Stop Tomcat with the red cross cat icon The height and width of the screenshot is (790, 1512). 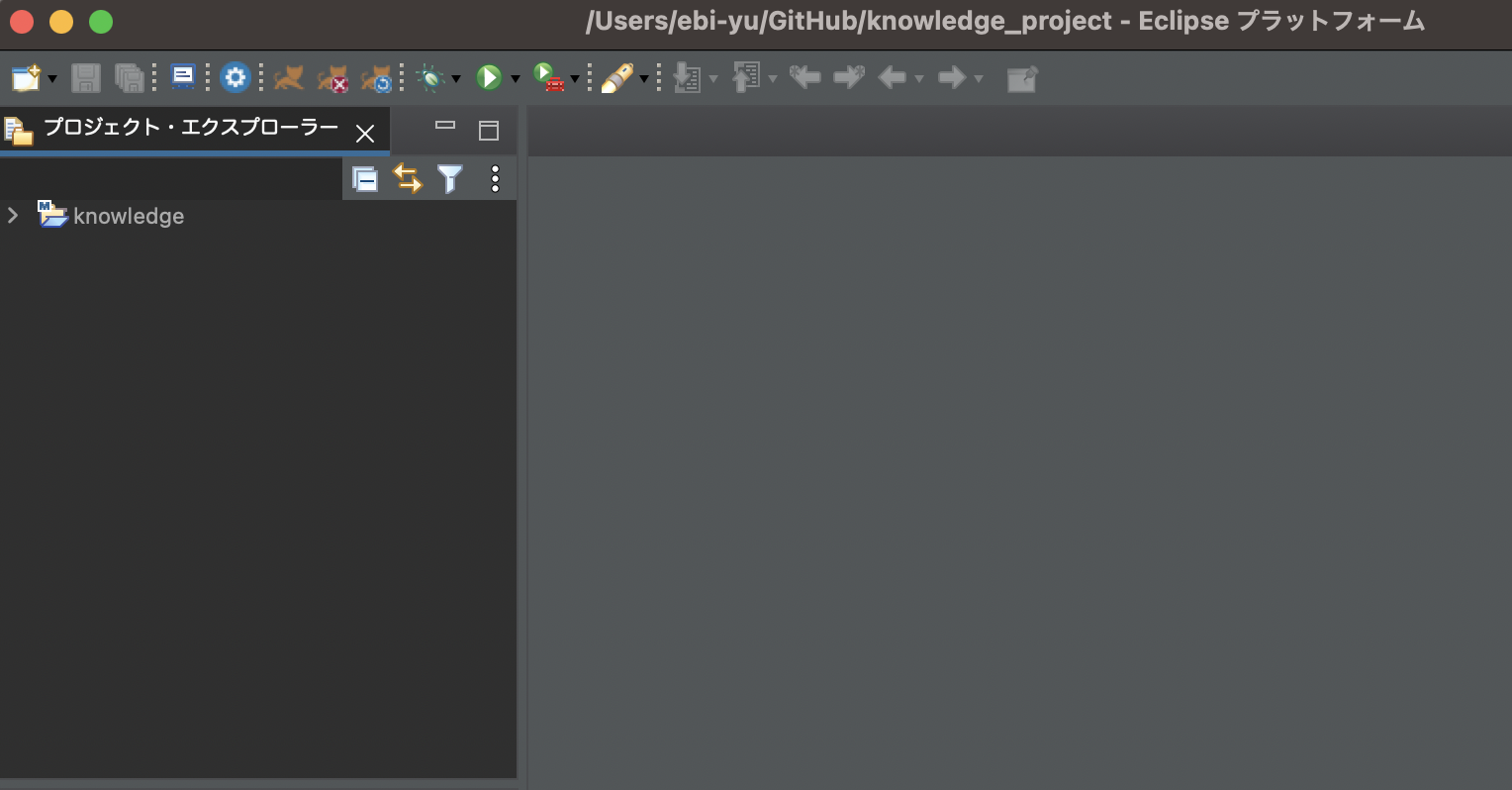332,77
